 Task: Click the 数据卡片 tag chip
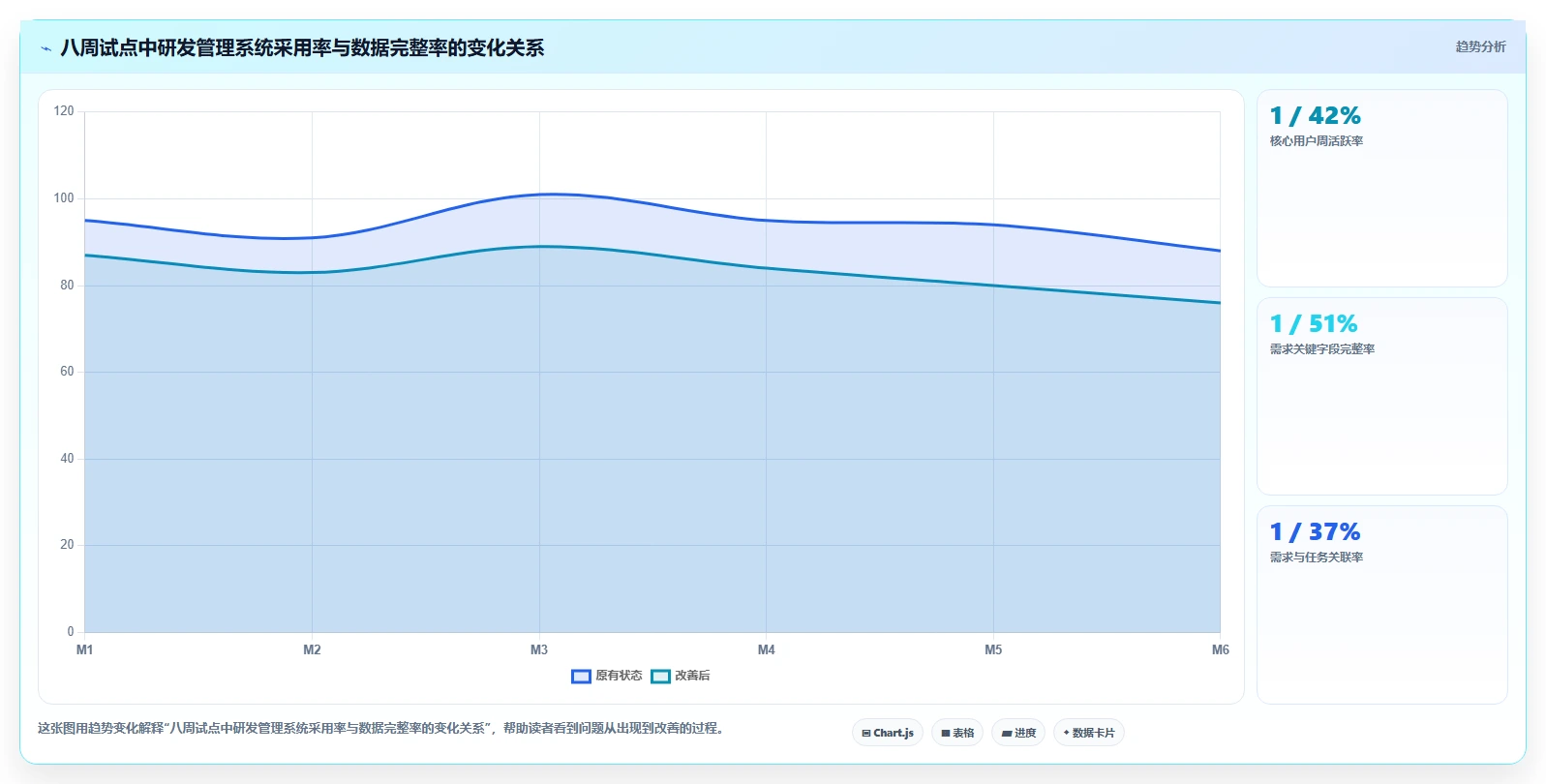(1089, 733)
